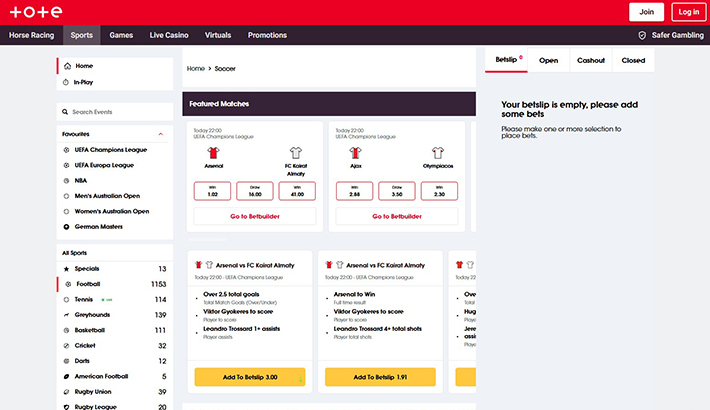Click the Arsenal jersey in featured match
Screen dimensions: 710x410
(x=213, y=153)
